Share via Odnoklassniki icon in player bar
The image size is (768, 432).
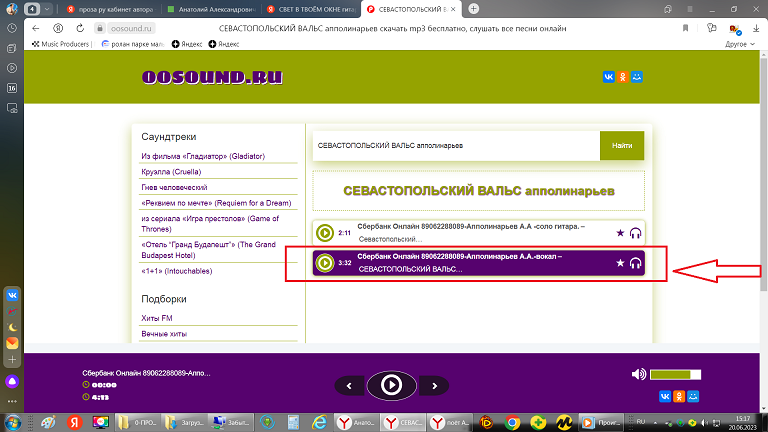pyautogui.click(x=679, y=396)
